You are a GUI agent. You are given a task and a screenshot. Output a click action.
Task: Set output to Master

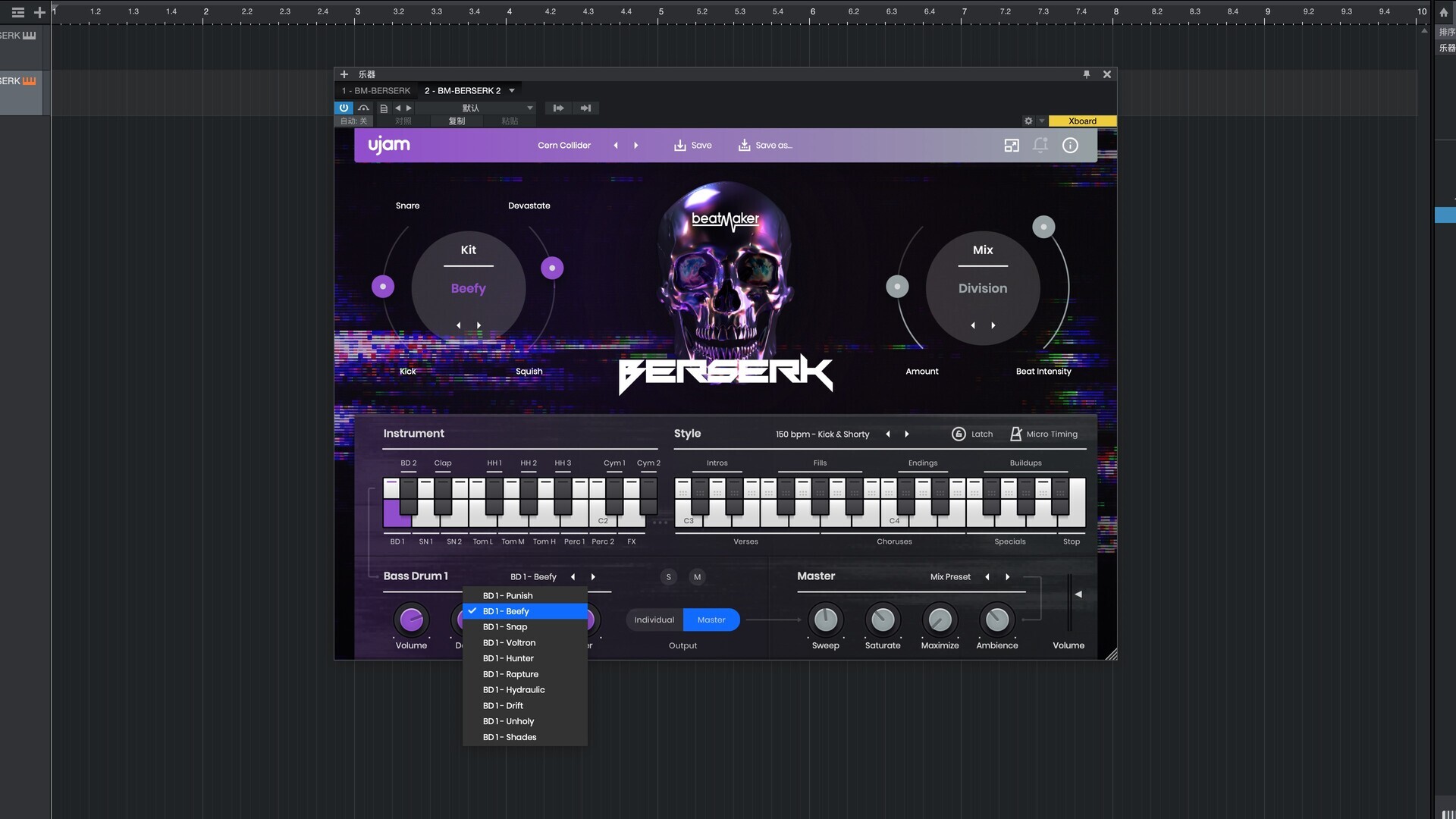[x=711, y=620]
